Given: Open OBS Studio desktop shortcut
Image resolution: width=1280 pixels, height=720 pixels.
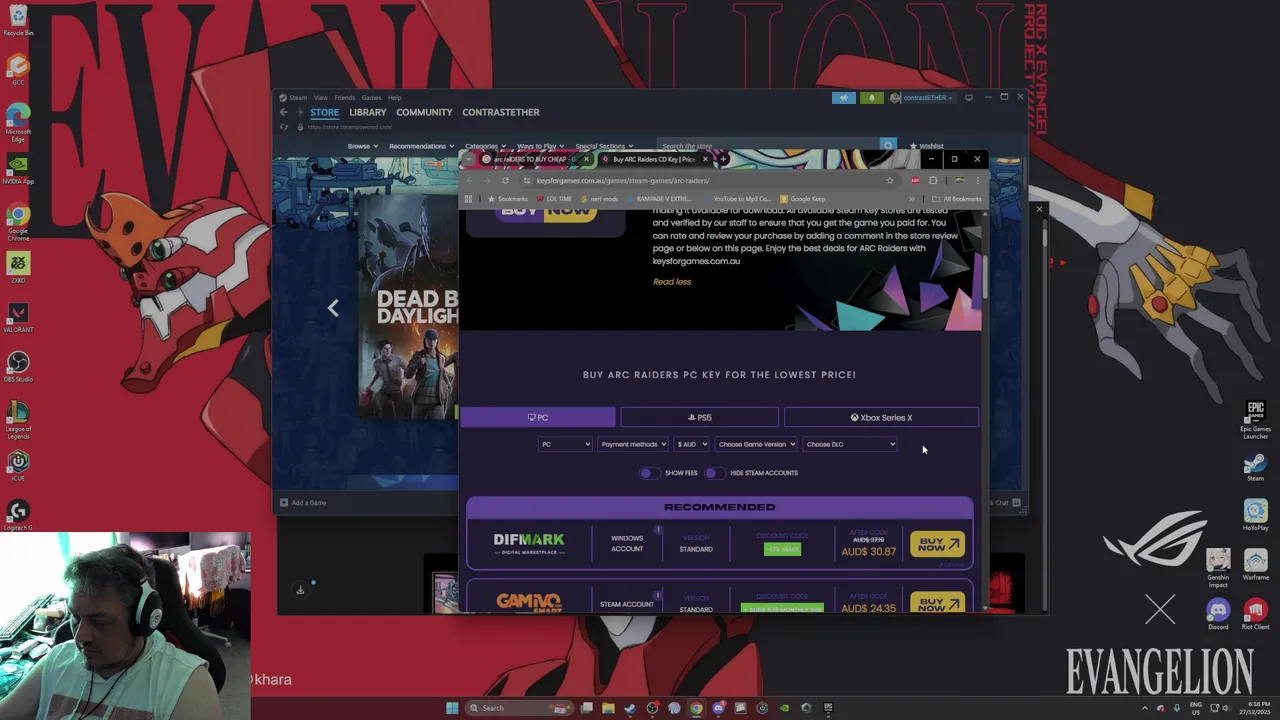Looking at the screenshot, I should point(18,366).
